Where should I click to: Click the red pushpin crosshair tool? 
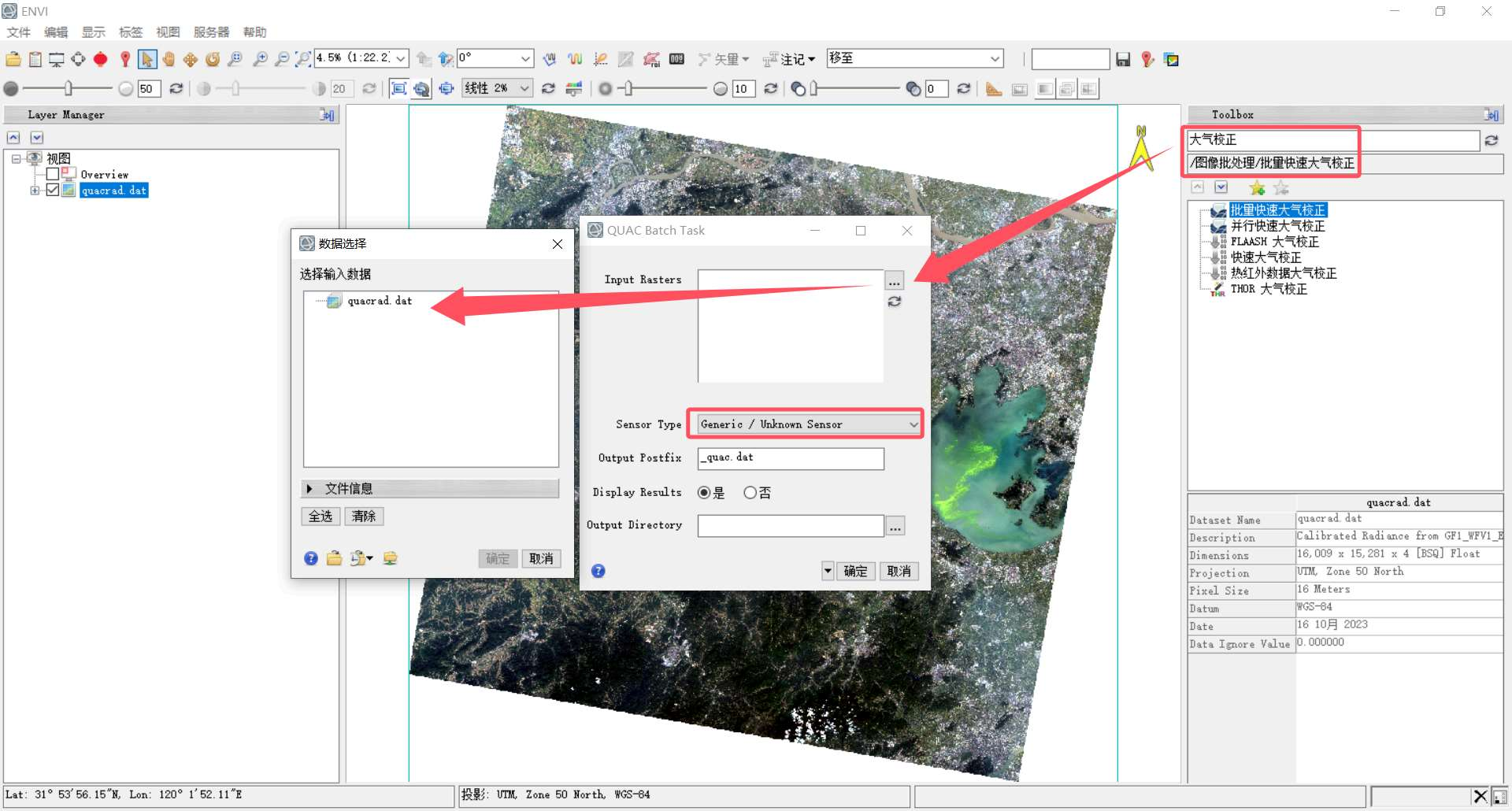click(x=124, y=59)
